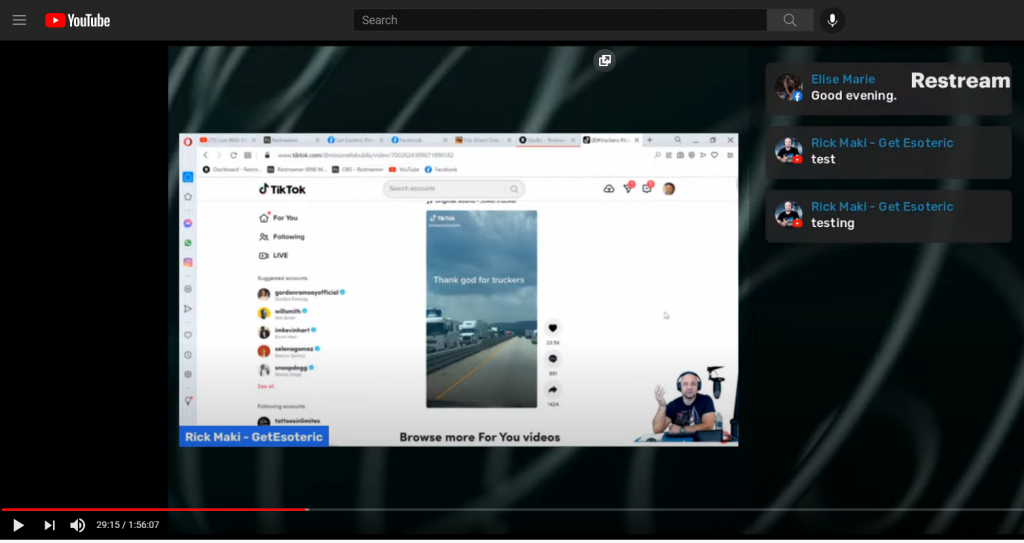Open history clock icon in Opera sidebar
The width and height of the screenshot is (1024, 543).
coord(188,355)
